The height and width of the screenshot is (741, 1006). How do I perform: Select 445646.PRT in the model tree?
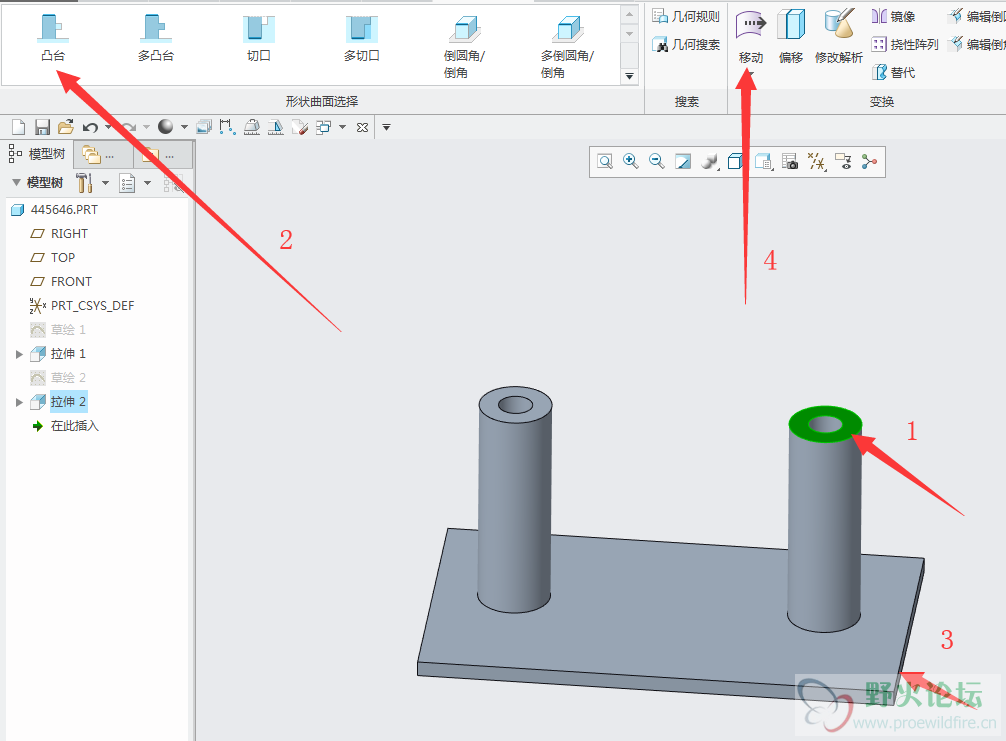[55, 210]
